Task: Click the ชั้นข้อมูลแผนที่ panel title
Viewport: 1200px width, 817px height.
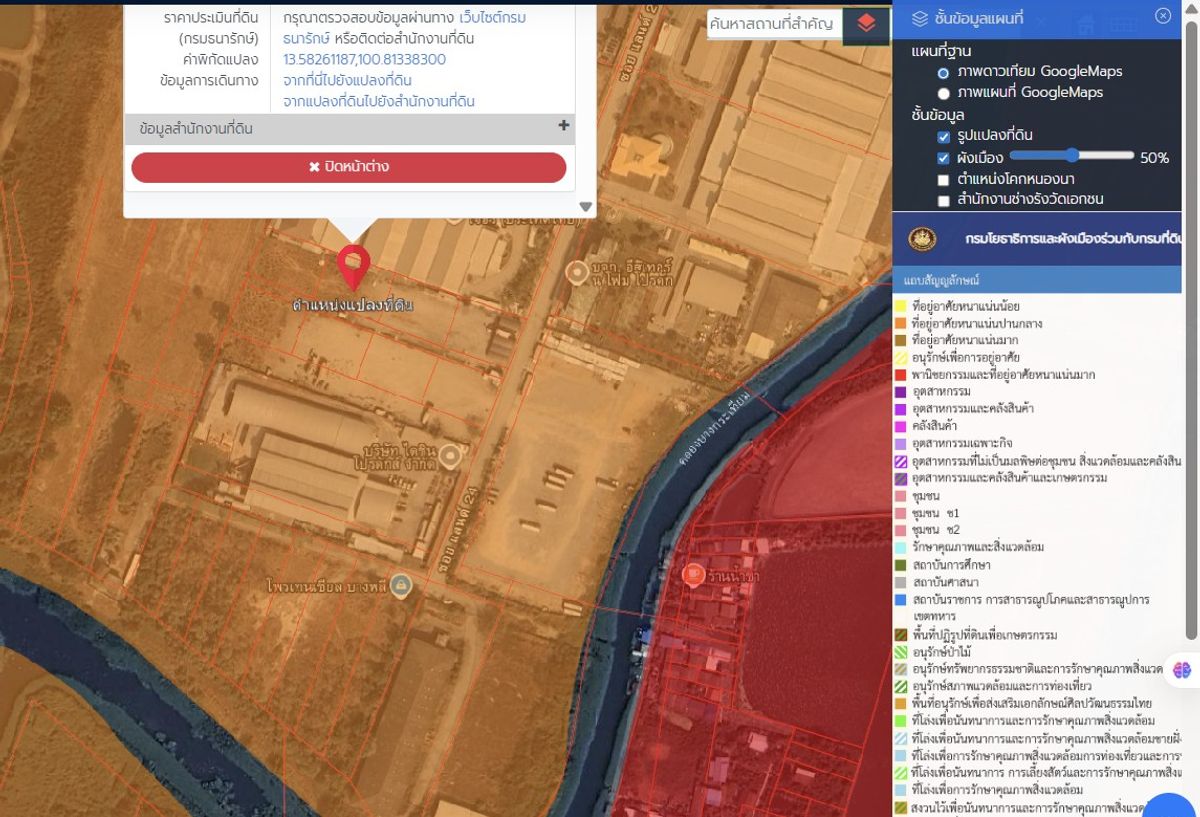Action: [978, 18]
